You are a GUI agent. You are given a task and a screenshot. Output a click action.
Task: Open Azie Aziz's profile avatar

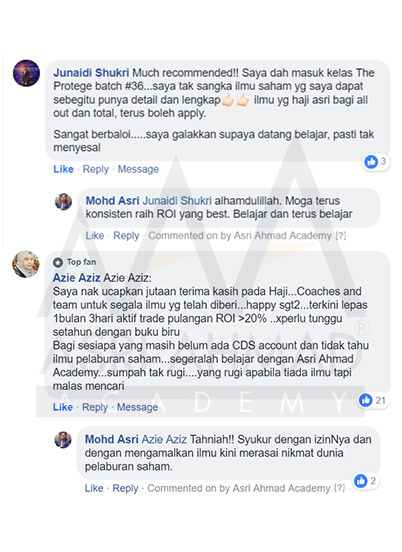(x=26, y=264)
